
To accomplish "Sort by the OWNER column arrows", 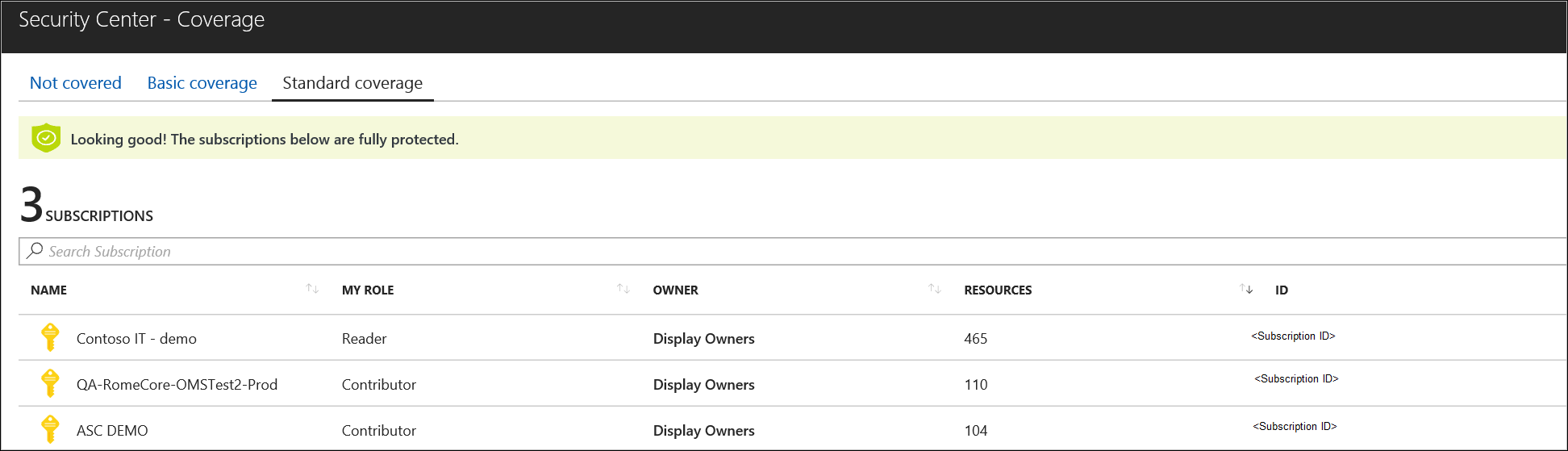I will coord(935,289).
